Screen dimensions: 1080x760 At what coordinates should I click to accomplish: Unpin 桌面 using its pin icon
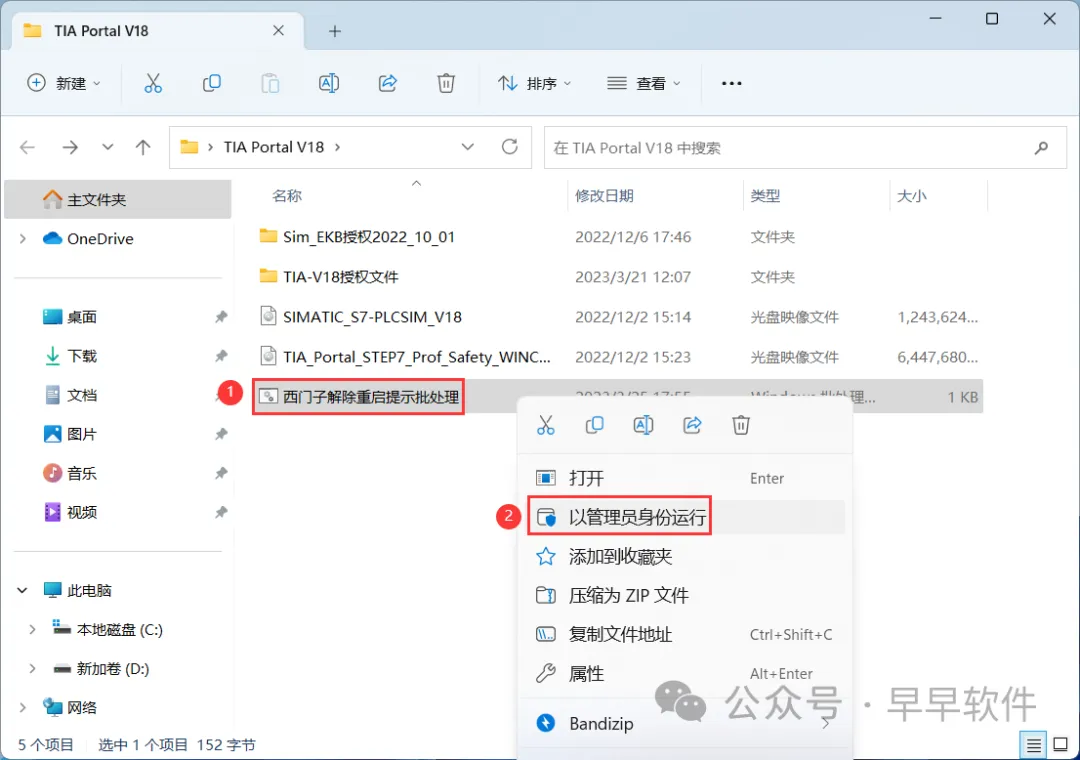tap(221, 317)
